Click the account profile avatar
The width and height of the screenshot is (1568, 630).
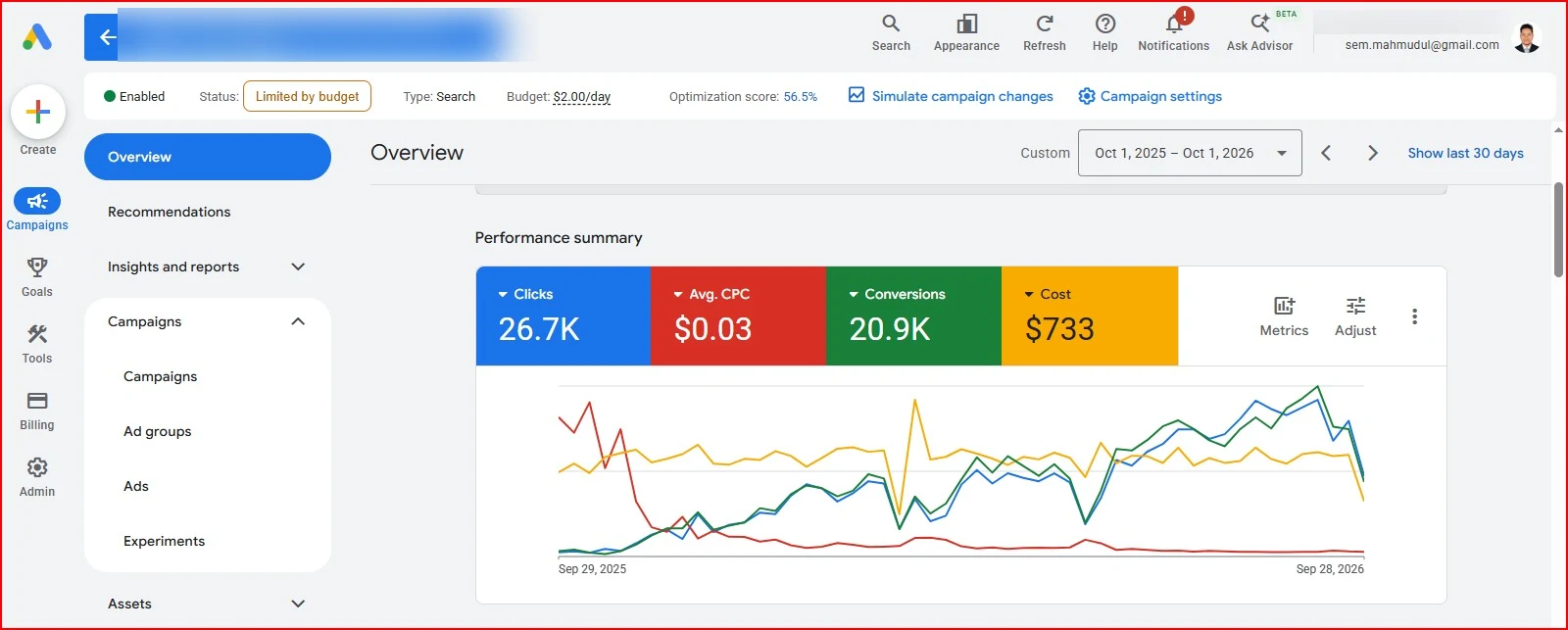(1526, 37)
